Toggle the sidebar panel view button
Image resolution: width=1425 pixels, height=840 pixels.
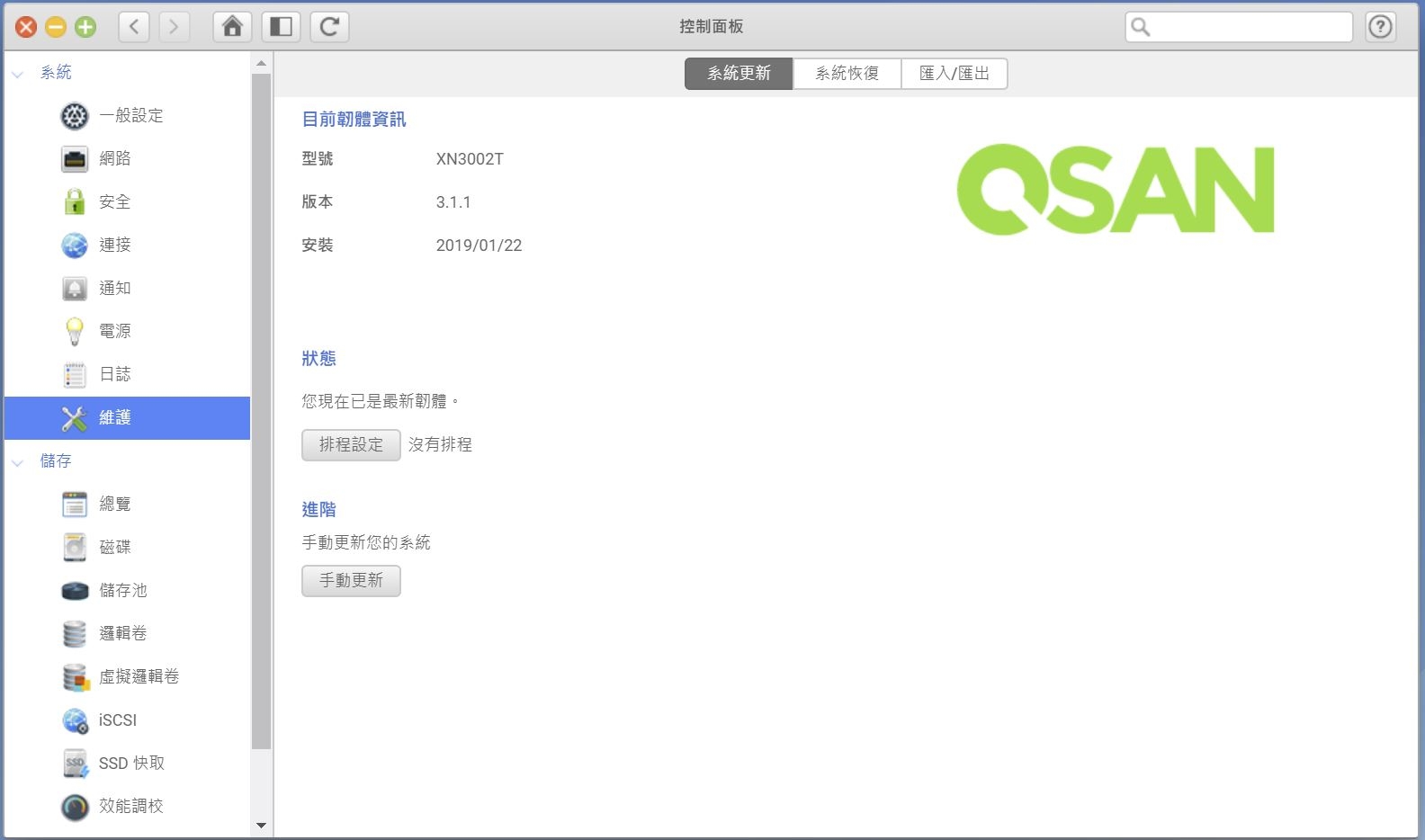(x=281, y=27)
